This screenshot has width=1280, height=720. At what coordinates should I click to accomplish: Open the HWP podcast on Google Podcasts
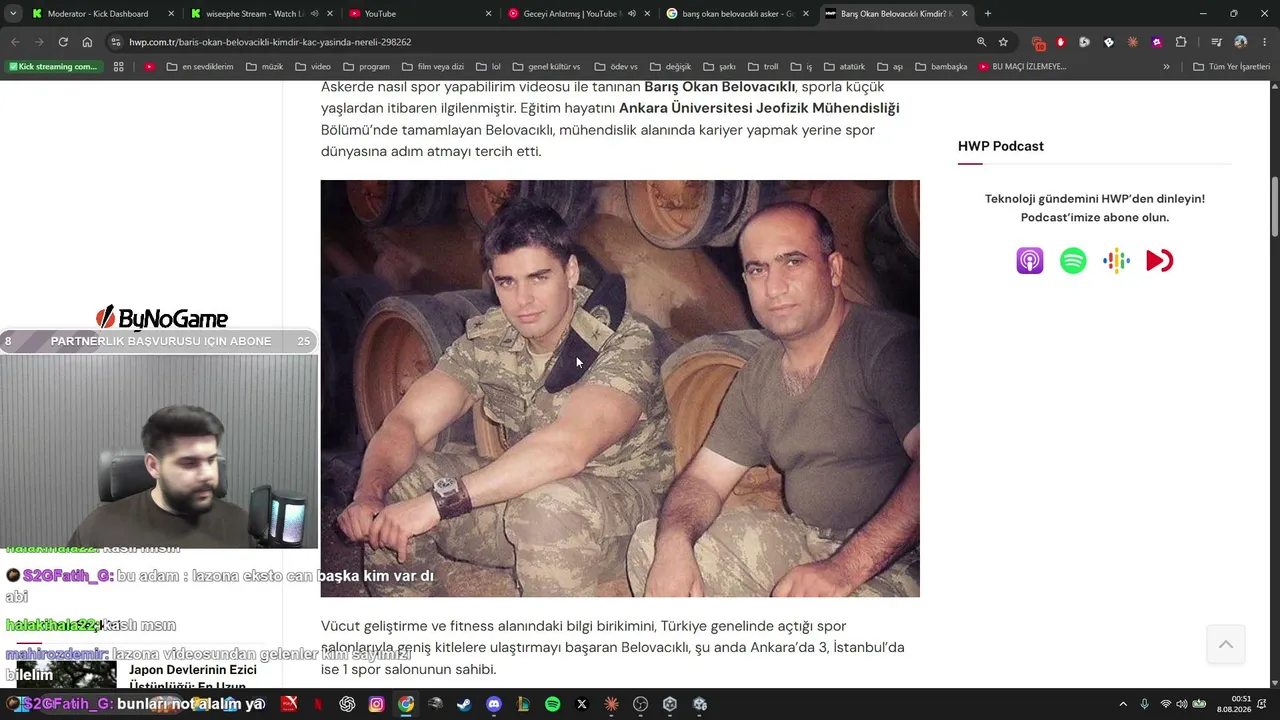(1116, 261)
